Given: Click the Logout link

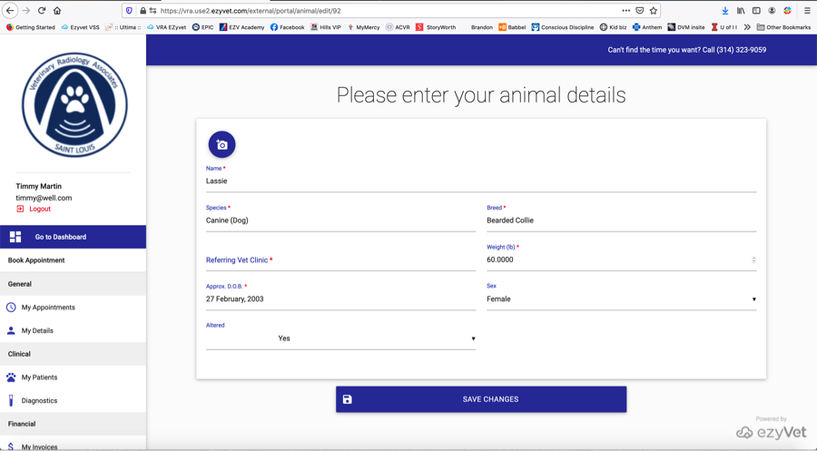Looking at the screenshot, I should point(40,209).
